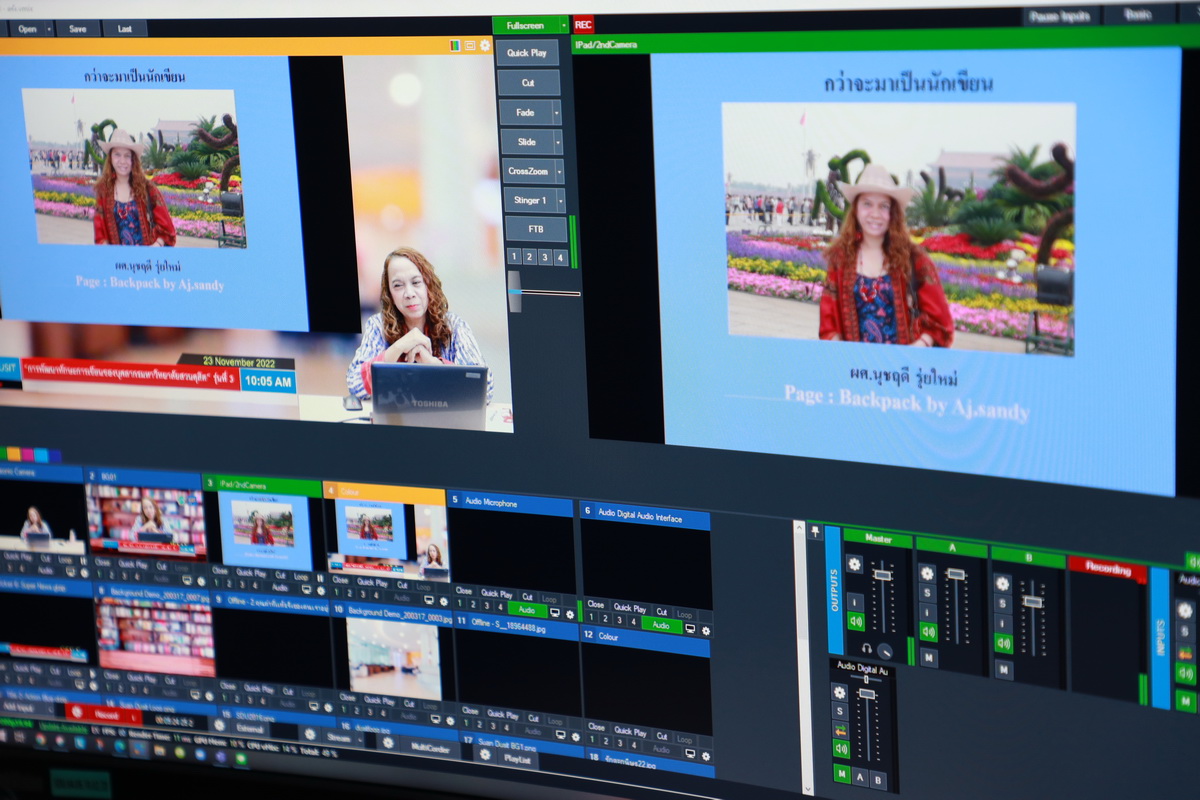Click monitor icon on Audio Microphone input
Image resolution: width=1200 pixels, height=800 pixels.
555,613
